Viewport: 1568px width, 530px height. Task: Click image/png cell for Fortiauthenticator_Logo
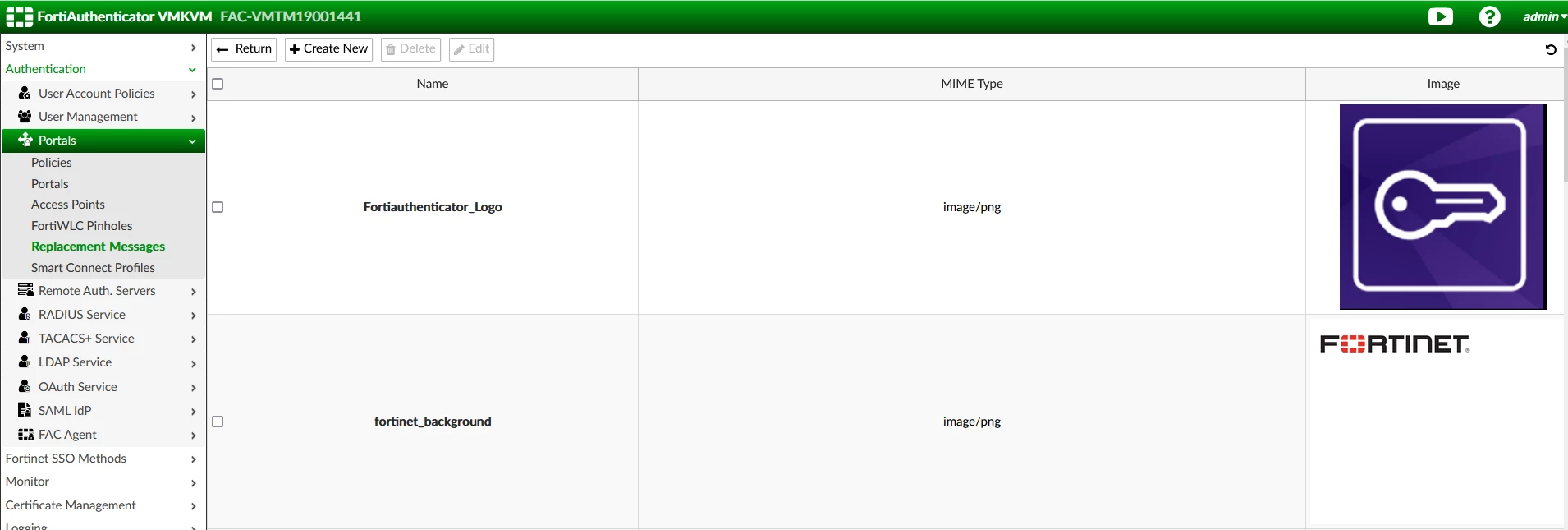tap(972, 207)
